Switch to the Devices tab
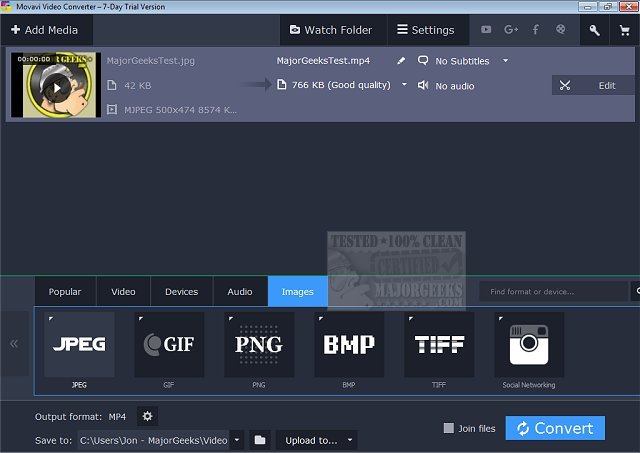640x453 pixels. point(182,291)
